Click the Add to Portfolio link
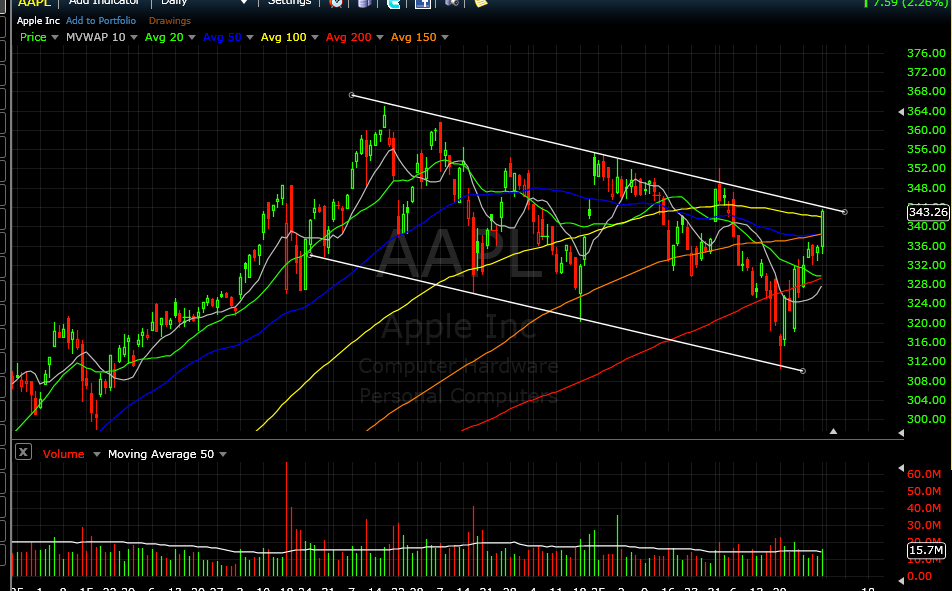 (x=101, y=21)
